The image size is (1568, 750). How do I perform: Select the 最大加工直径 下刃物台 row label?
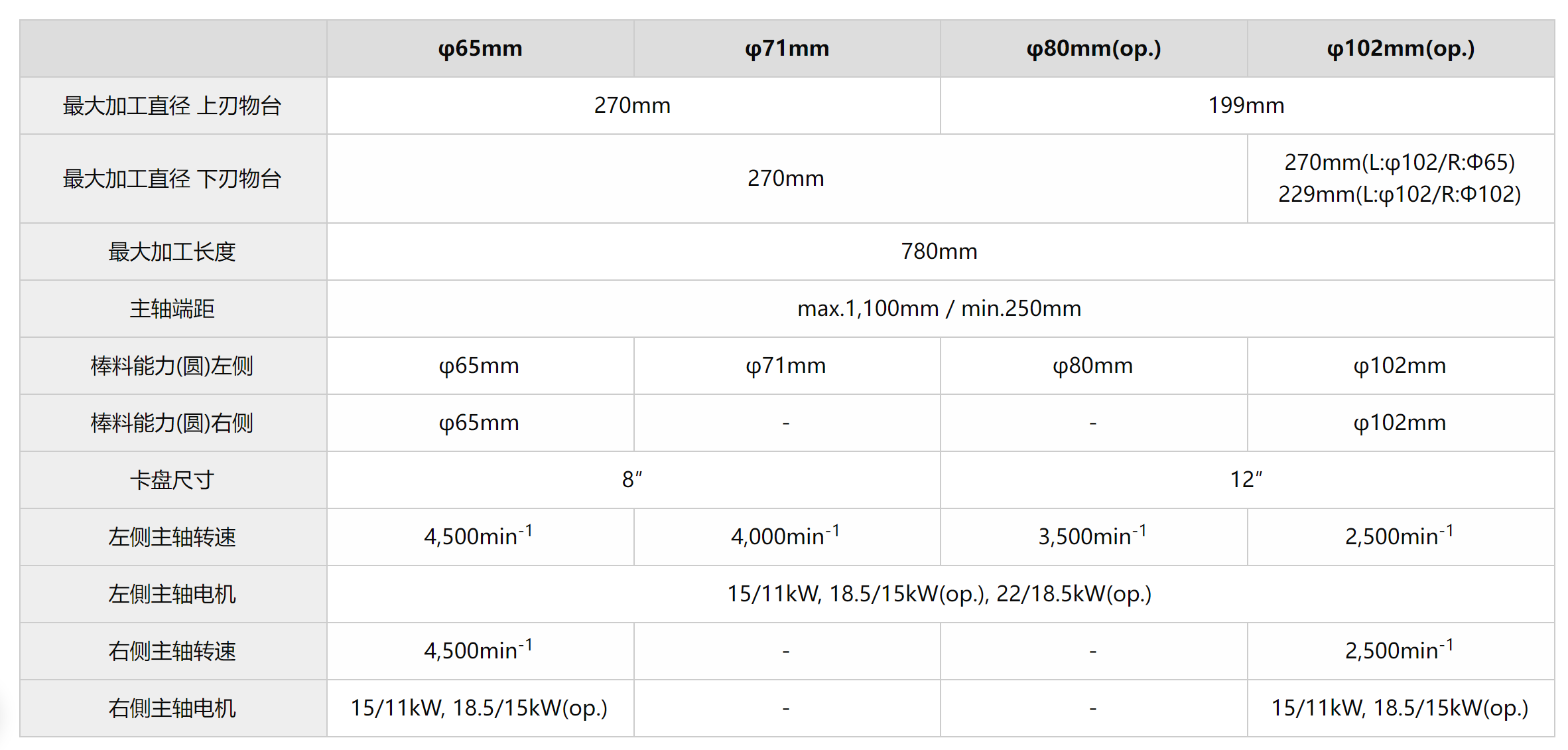coord(172,179)
